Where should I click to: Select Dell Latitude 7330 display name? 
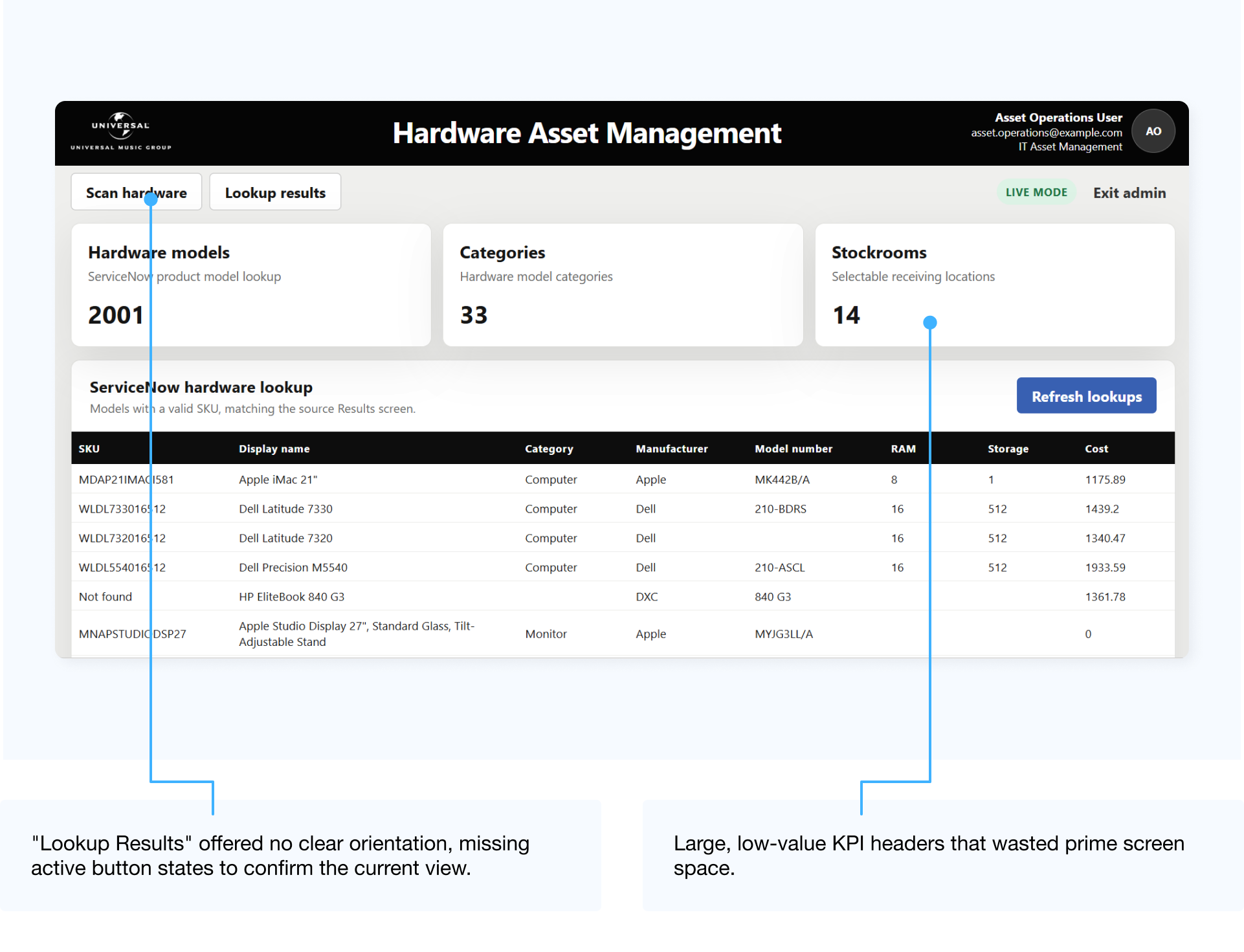point(285,509)
